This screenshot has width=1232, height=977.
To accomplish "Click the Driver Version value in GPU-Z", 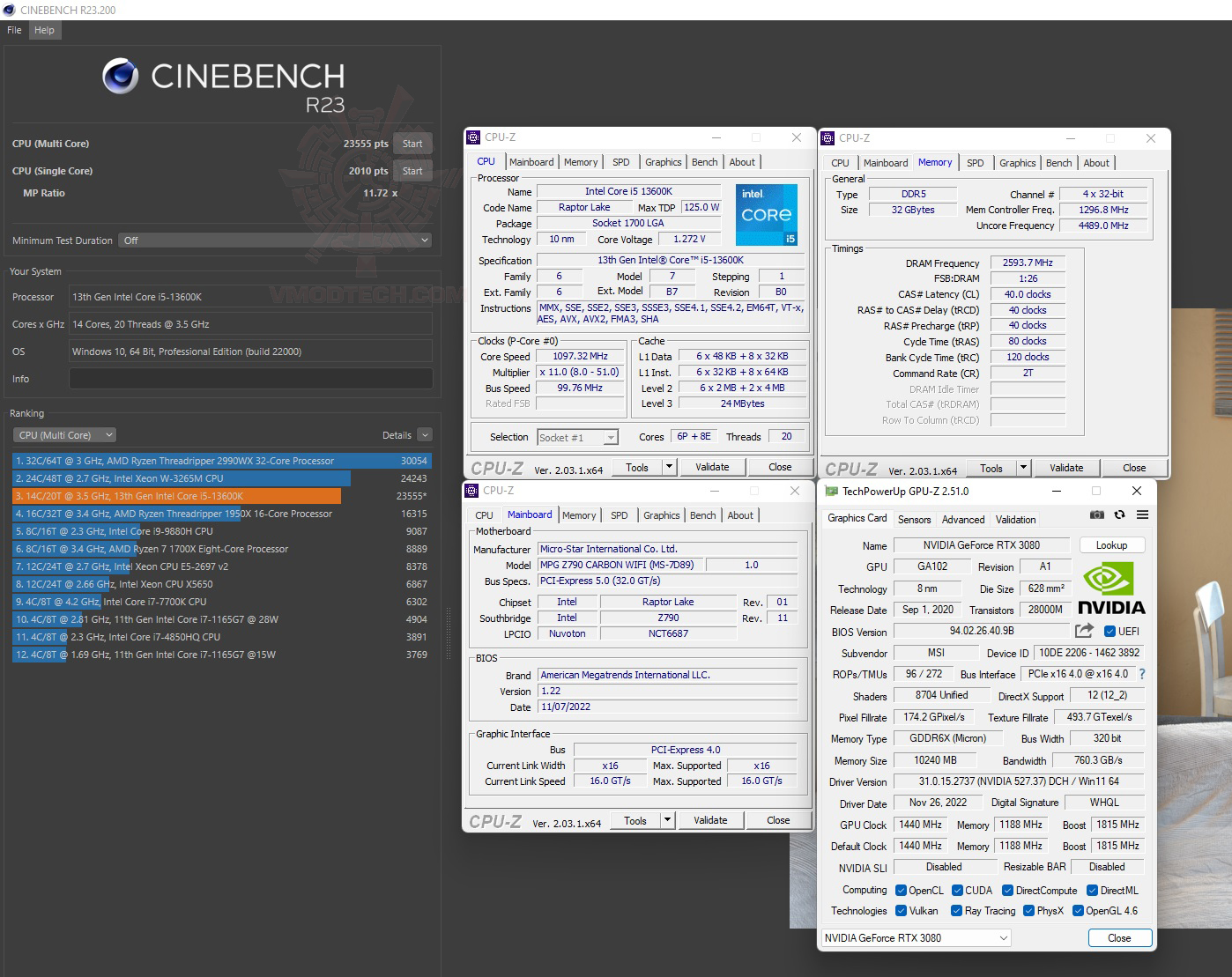I will click(x=1019, y=781).
